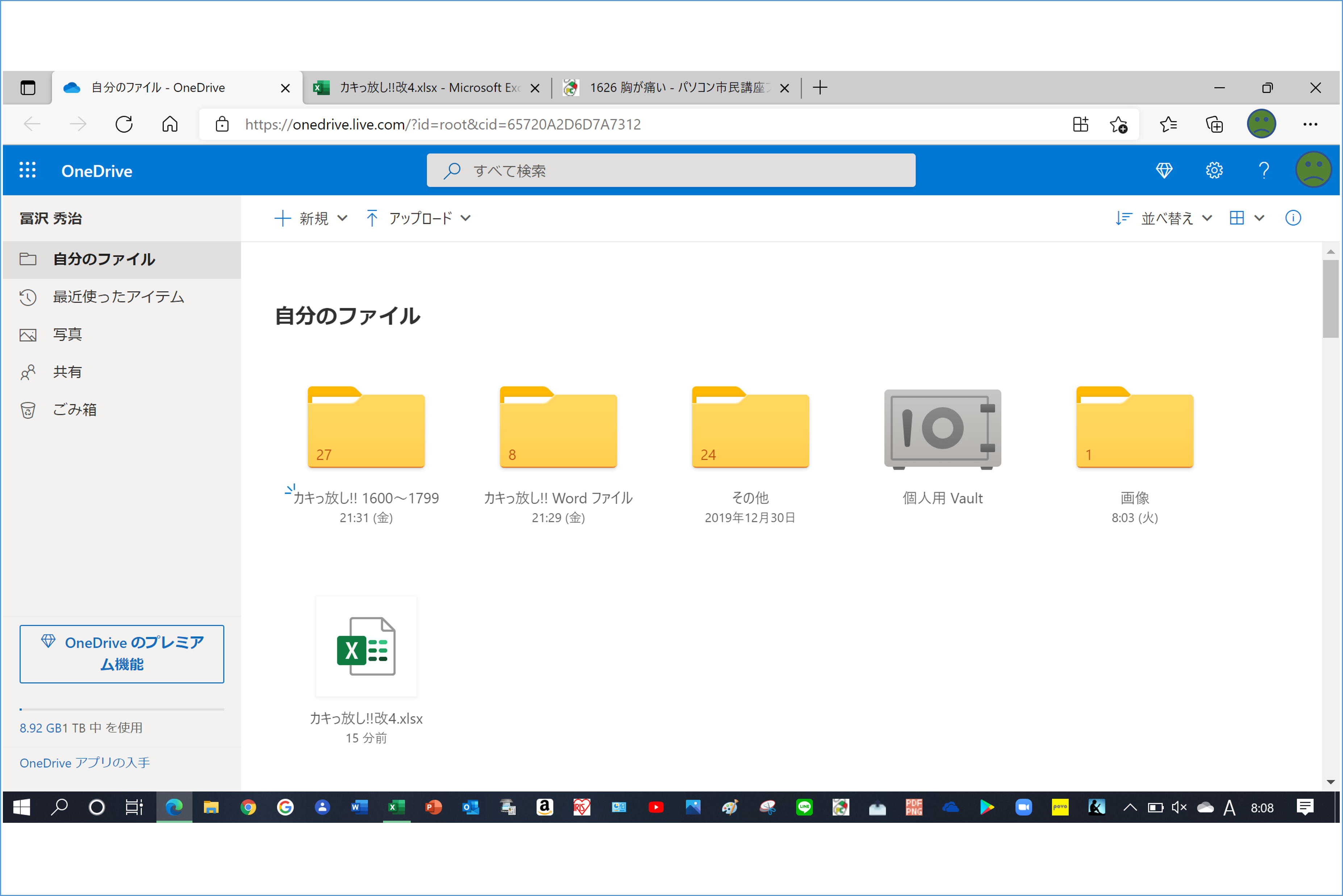Open the OneDrive premium diamond icon in header

tap(1164, 170)
